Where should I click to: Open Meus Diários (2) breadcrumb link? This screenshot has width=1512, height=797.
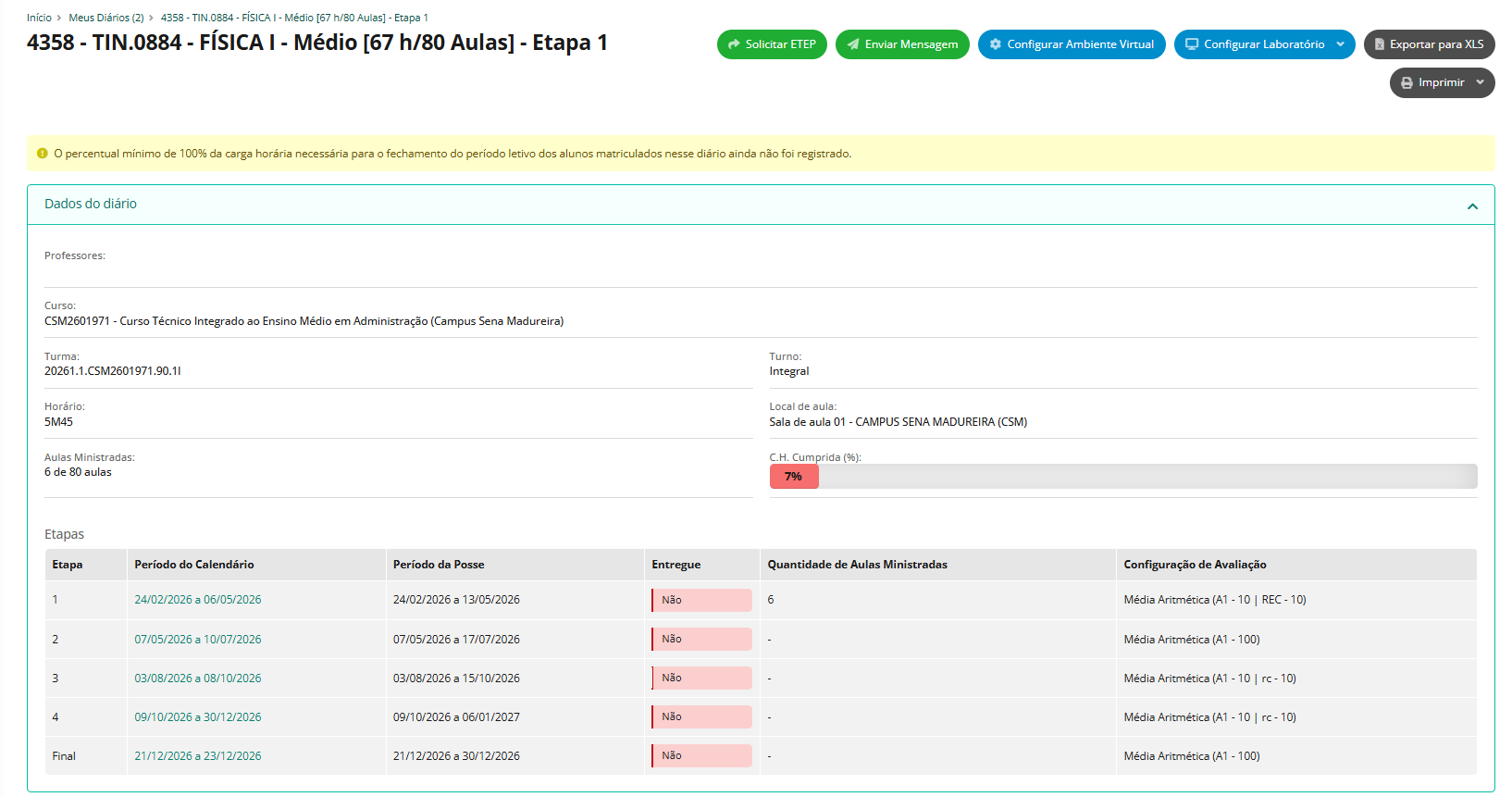105,18
